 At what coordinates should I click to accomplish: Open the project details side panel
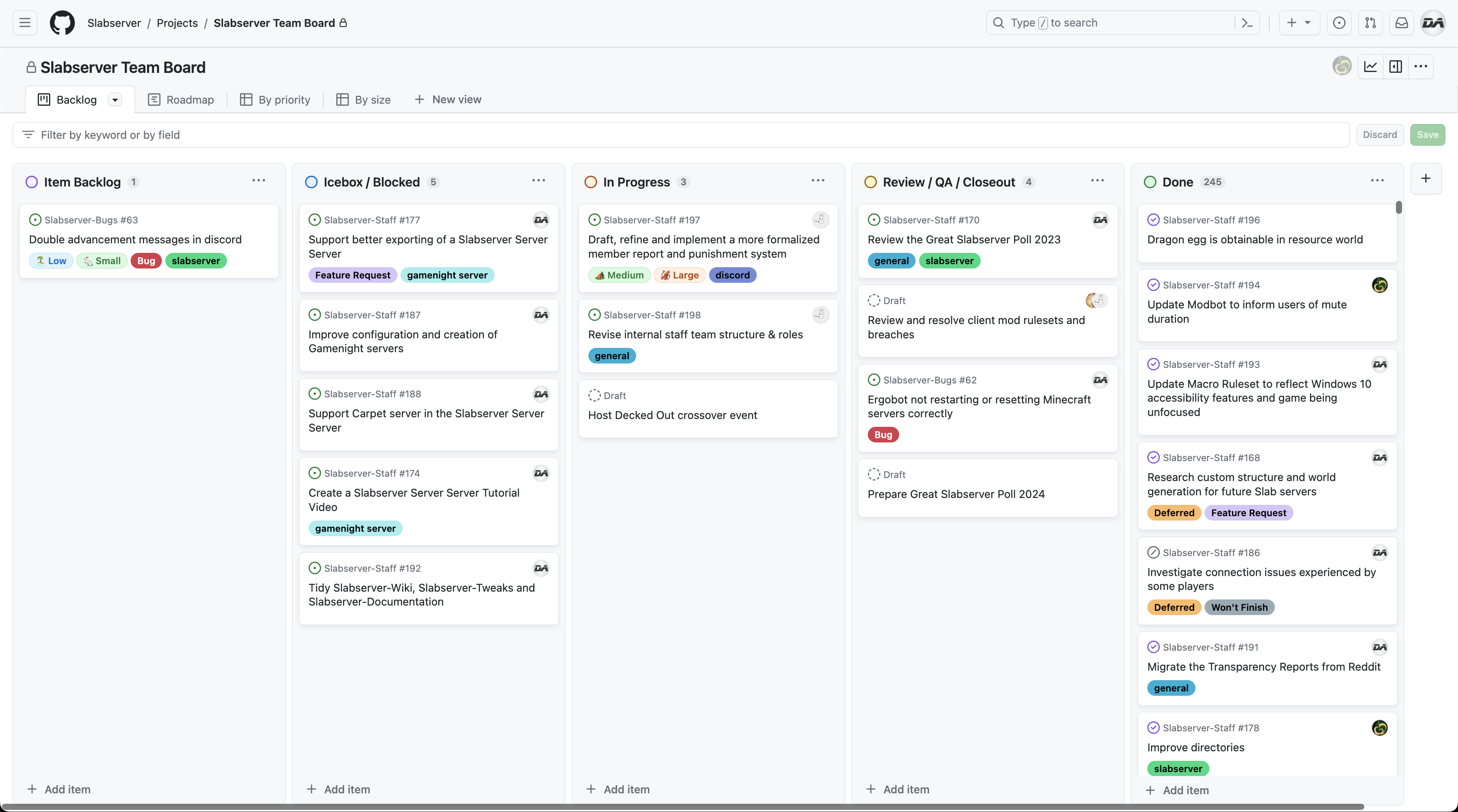pyautogui.click(x=1396, y=67)
